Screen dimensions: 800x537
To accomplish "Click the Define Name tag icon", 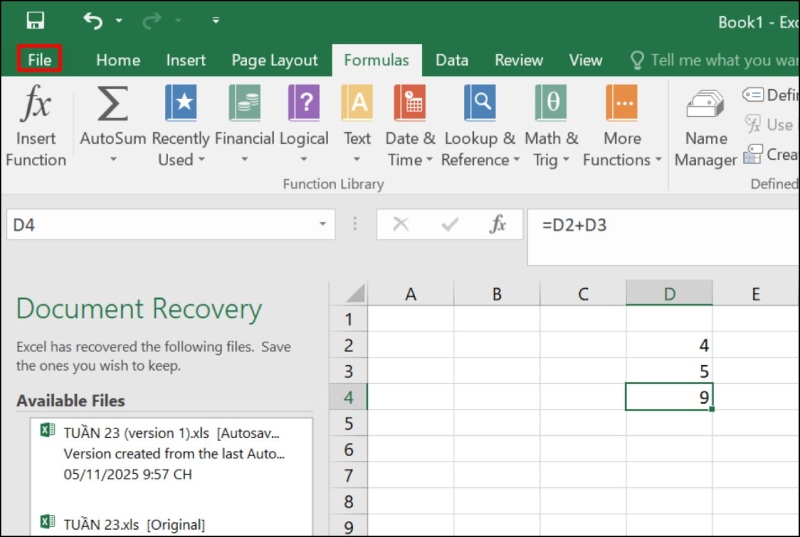I will (753, 95).
